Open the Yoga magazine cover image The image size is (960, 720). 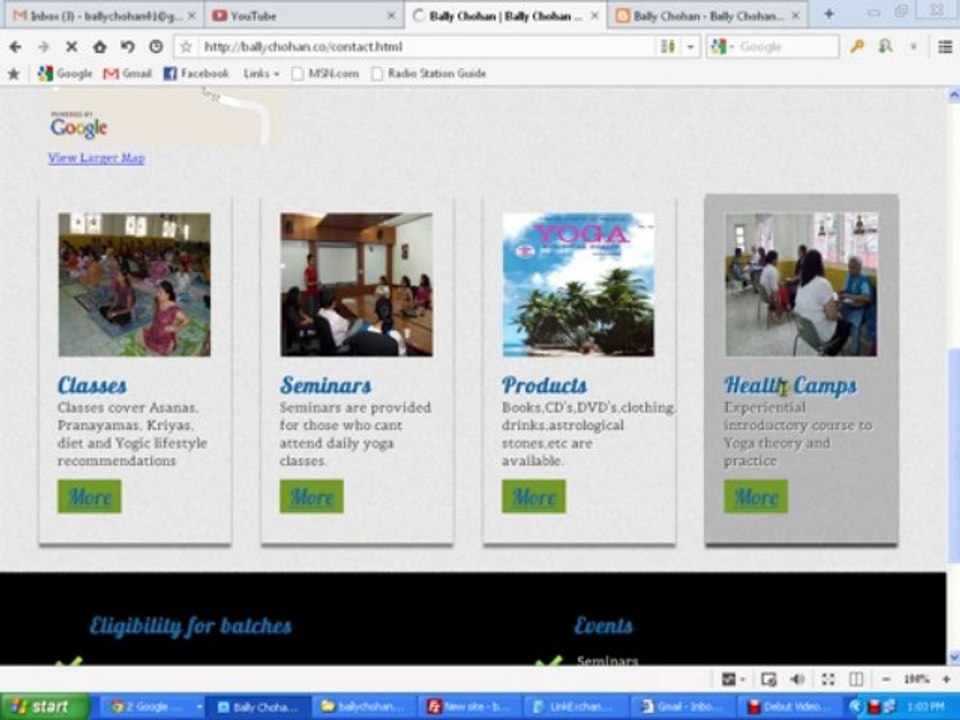(579, 285)
